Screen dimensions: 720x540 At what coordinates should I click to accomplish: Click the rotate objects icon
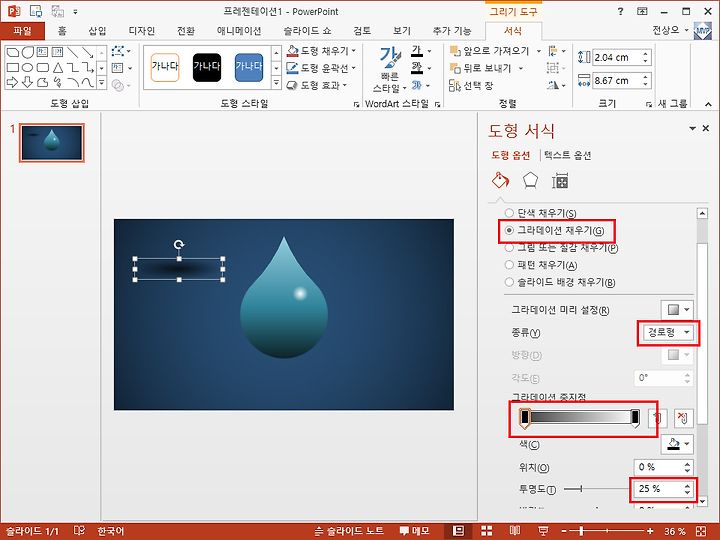[553, 85]
